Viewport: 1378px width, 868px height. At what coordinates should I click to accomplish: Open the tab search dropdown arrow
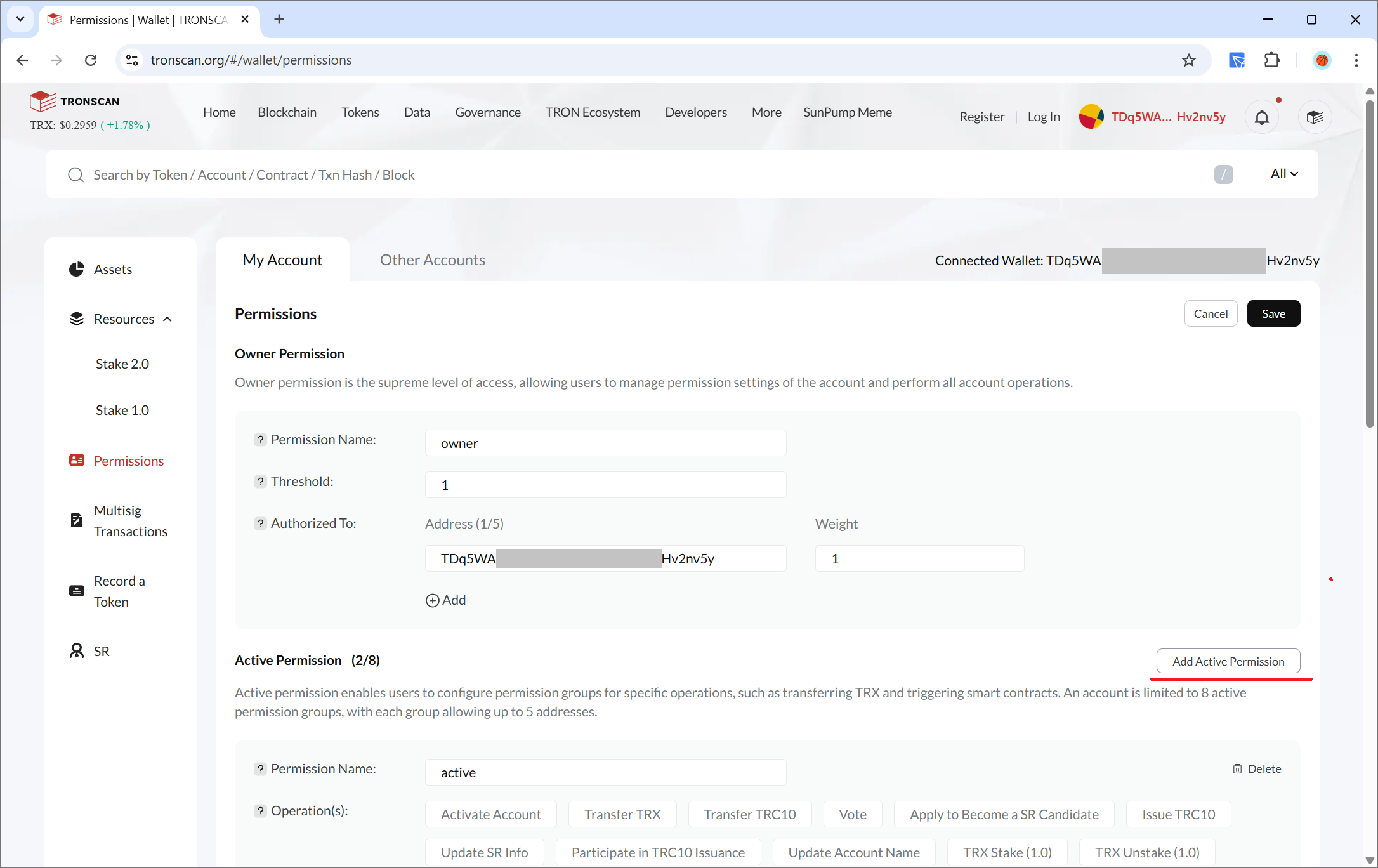pos(20,20)
